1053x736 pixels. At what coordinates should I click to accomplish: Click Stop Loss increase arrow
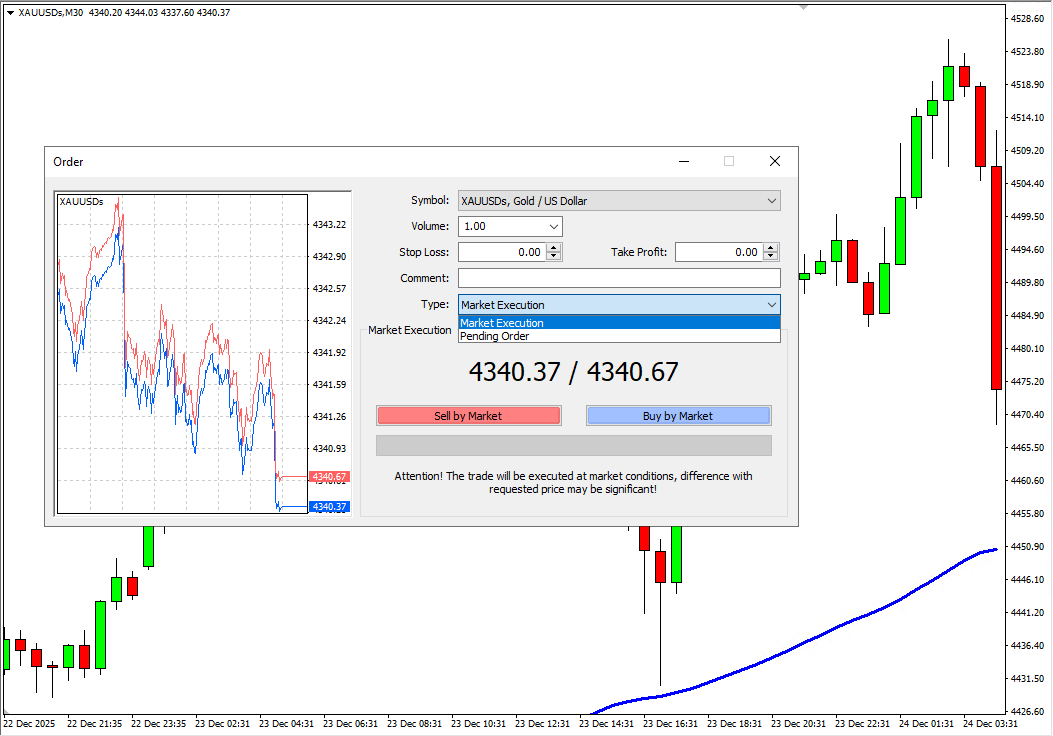554,248
